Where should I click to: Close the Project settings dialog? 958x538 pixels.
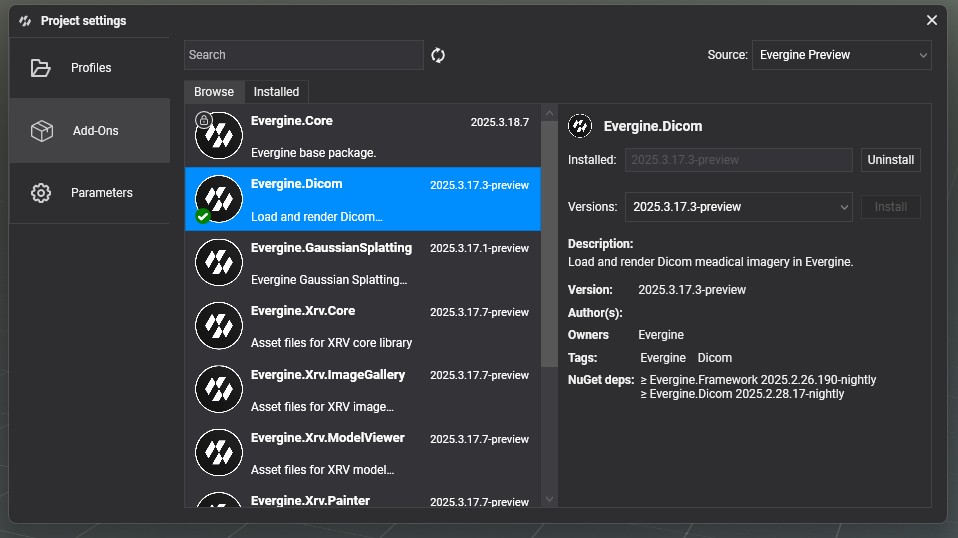coord(932,20)
